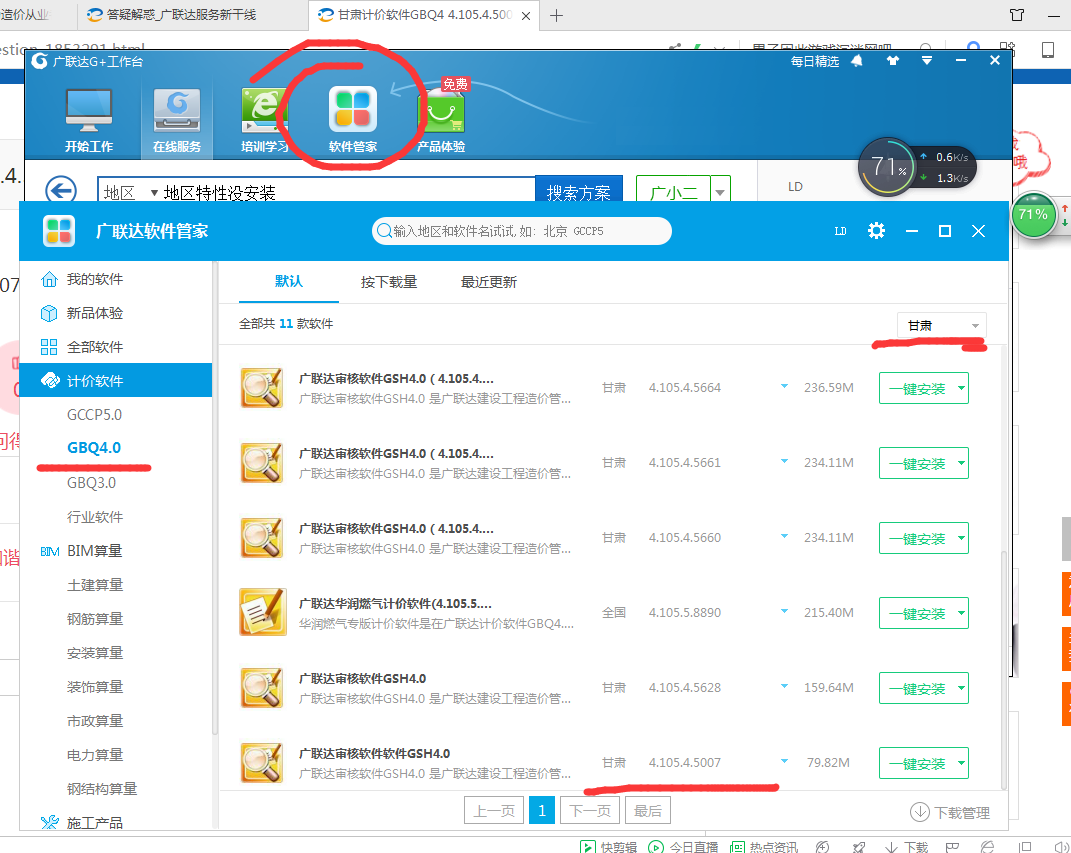This screenshot has width=1071, height=853.
Task: Switch to 答疑解惑_广联达服务新干线 browser tab
Action: click(x=181, y=15)
